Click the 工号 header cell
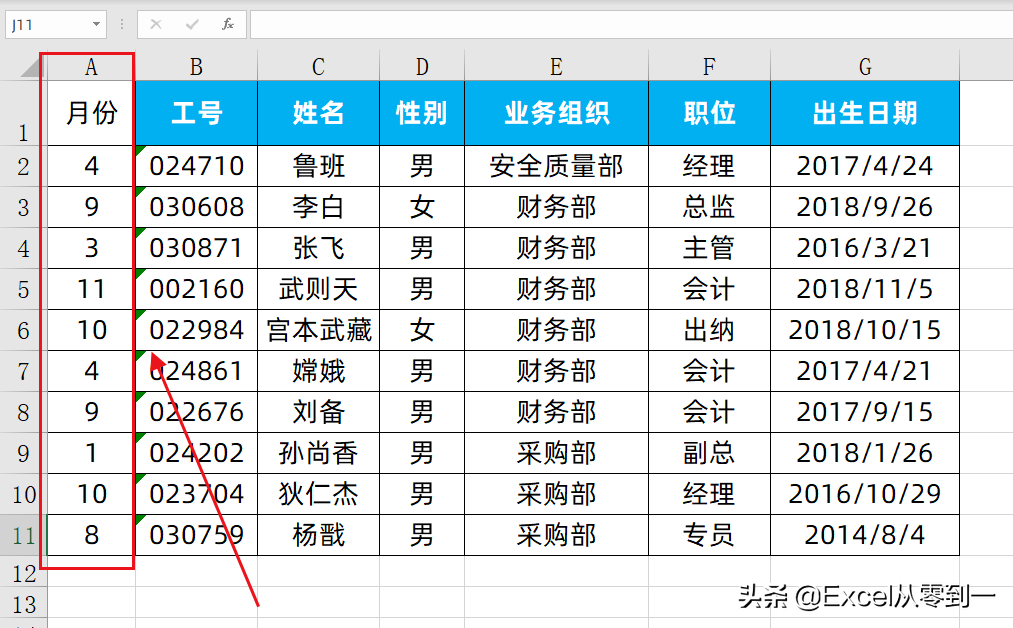The height and width of the screenshot is (628, 1013). click(196, 113)
